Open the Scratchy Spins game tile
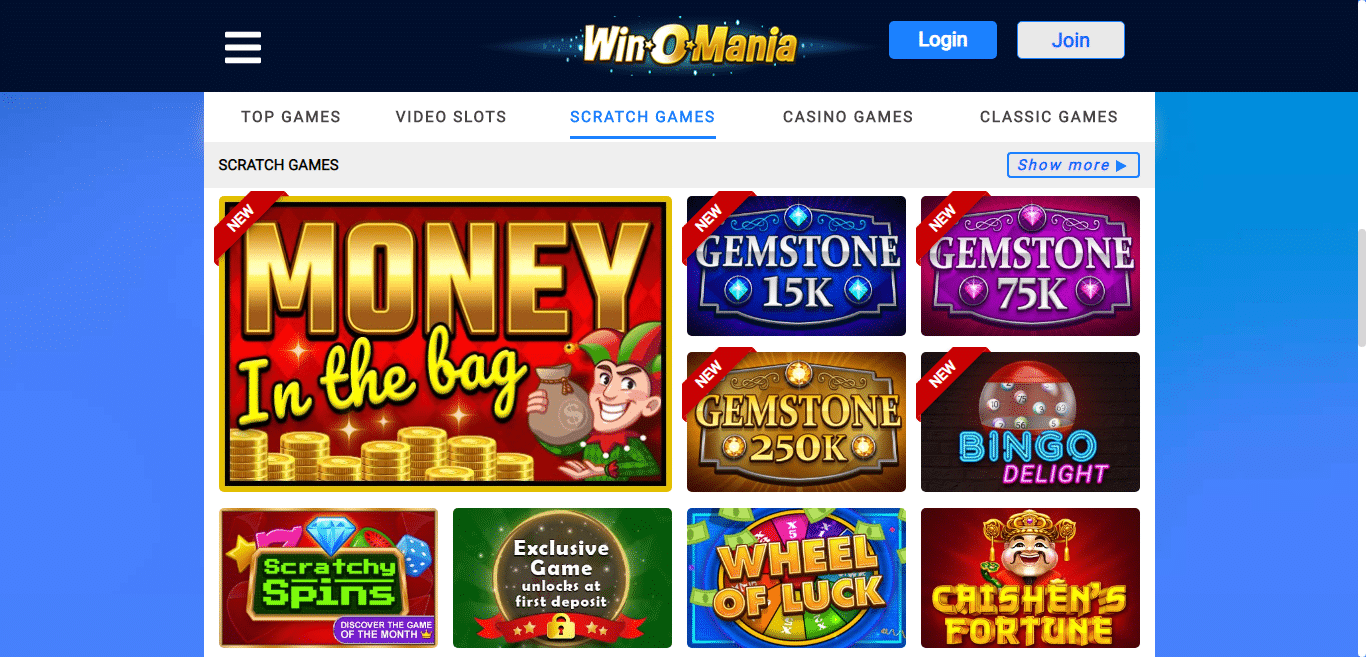The image size is (1366, 657). tap(328, 578)
